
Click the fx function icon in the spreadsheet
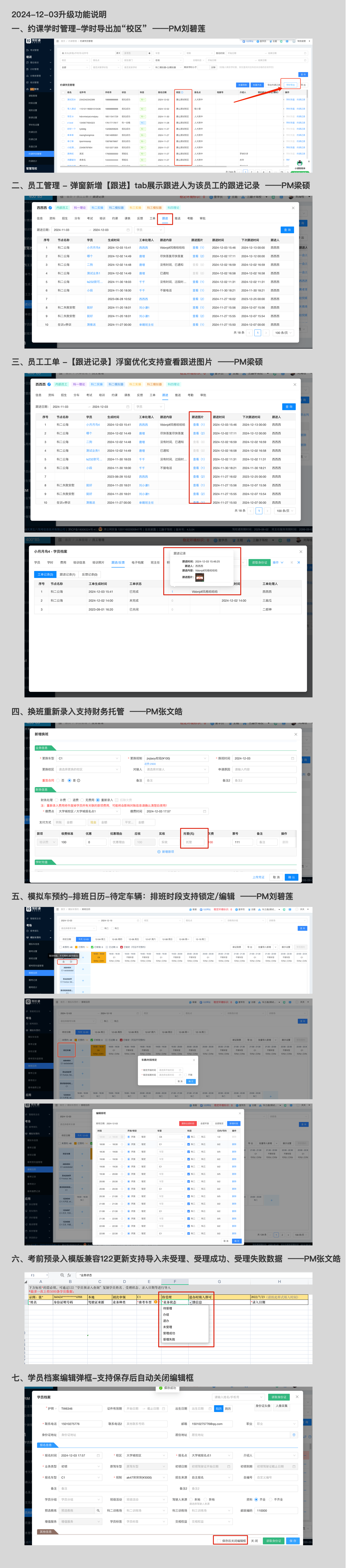(69, 1275)
